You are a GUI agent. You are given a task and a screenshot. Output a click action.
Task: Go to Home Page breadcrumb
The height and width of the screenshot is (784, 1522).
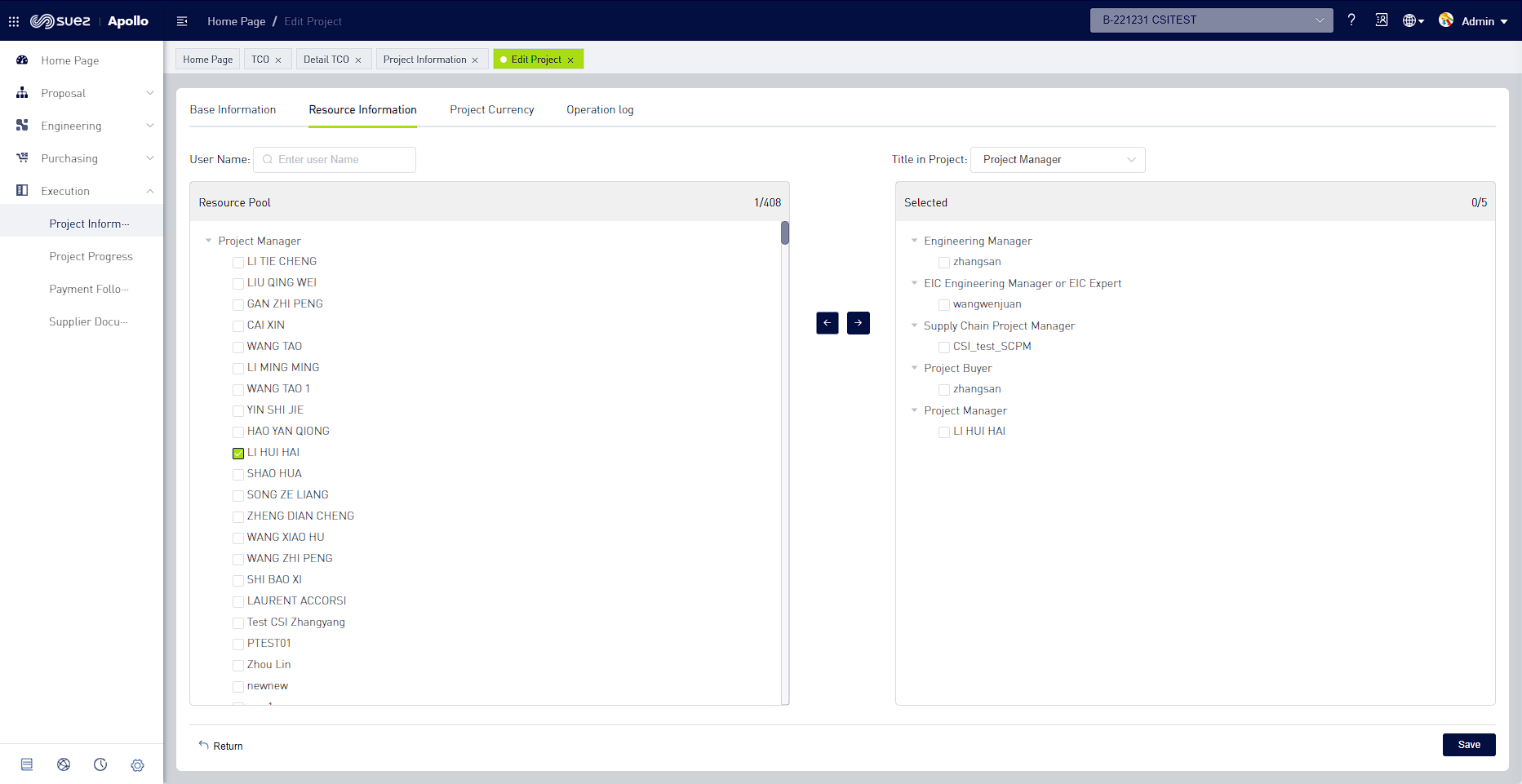(236, 21)
